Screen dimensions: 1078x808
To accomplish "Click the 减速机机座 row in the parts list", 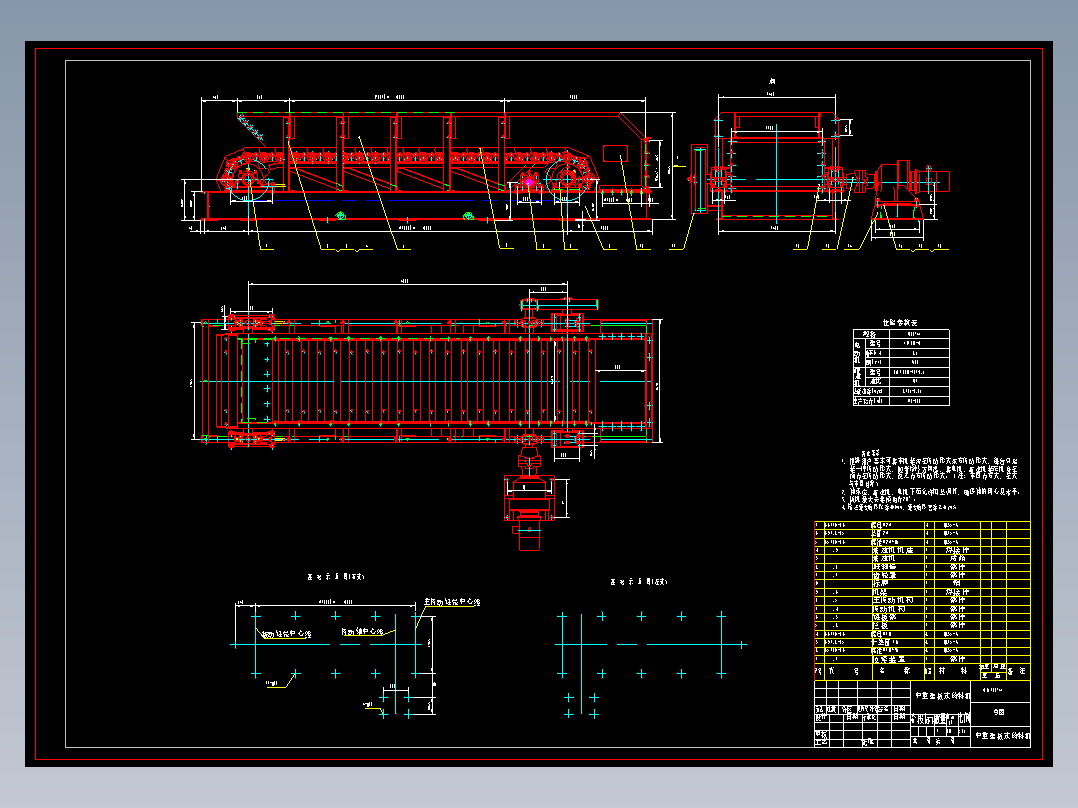I will (922, 550).
